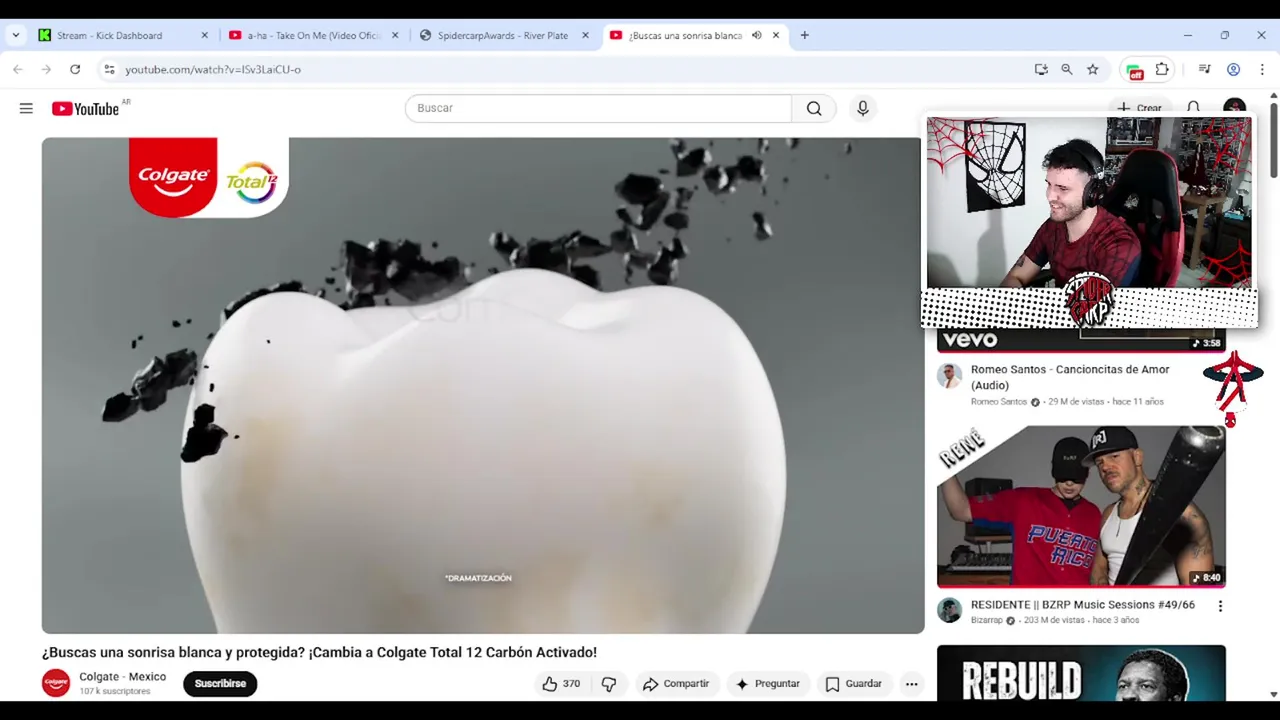Switch to the 'a-ha - Take On Me' tab

pos(313,35)
